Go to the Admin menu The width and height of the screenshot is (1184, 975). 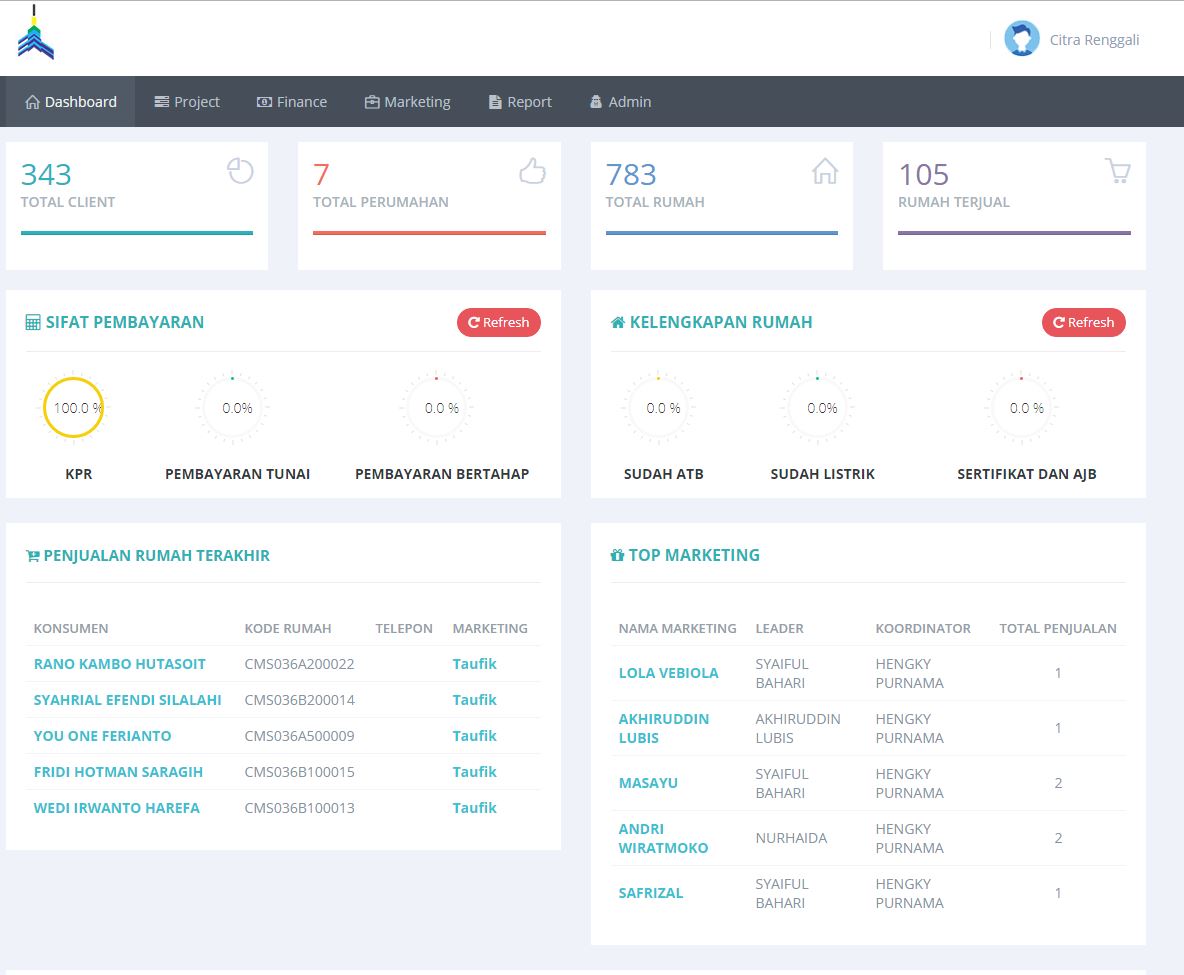[x=620, y=102]
